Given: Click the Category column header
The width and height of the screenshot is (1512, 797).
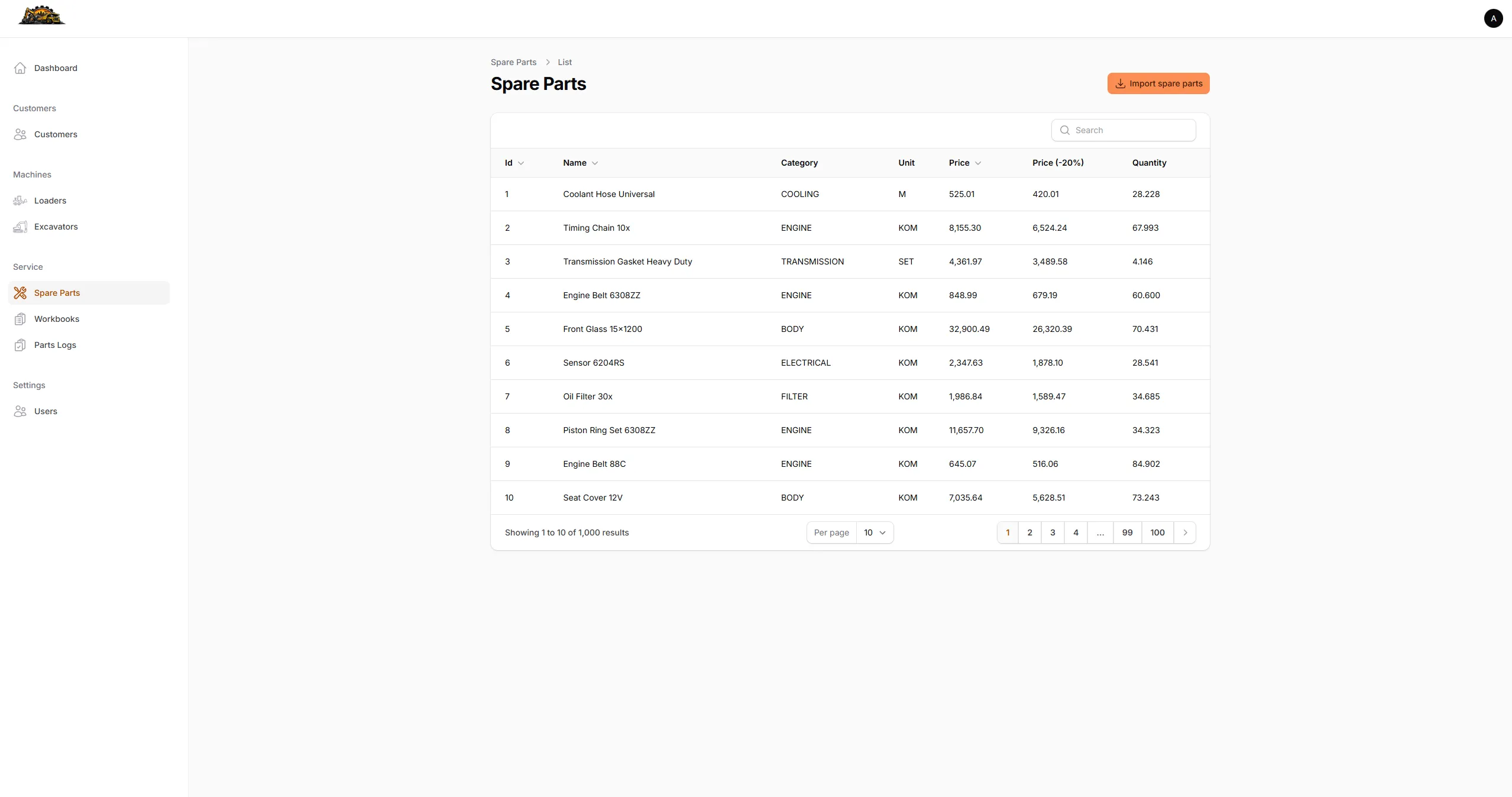Looking at the screenshot, I should pyautogui.click(x=799, y=163).
